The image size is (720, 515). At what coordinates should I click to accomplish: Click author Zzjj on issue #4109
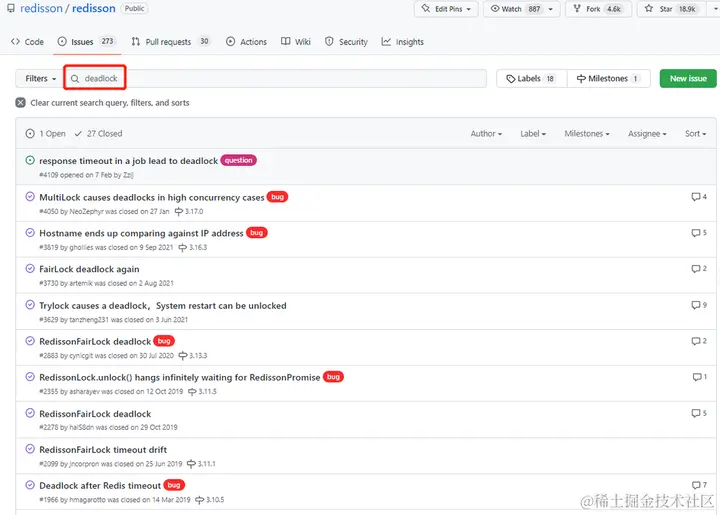(x=128, y=175)
